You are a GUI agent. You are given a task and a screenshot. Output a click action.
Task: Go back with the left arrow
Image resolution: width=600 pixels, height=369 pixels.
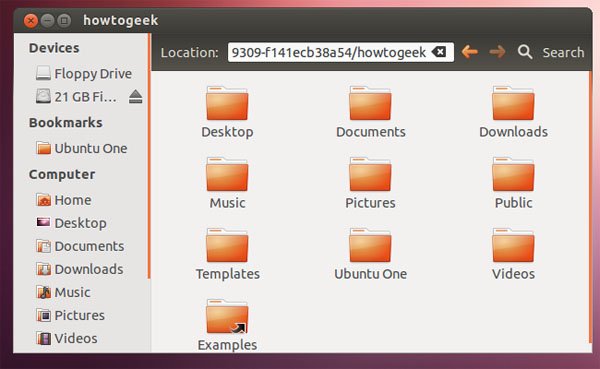coord(469,52)
